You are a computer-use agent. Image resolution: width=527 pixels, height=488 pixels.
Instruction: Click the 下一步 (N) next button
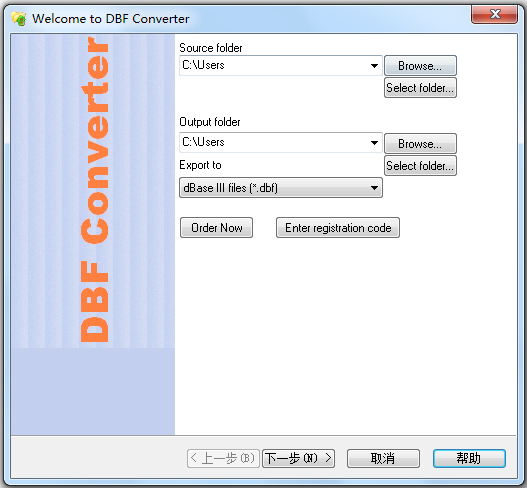pos(298,458)
